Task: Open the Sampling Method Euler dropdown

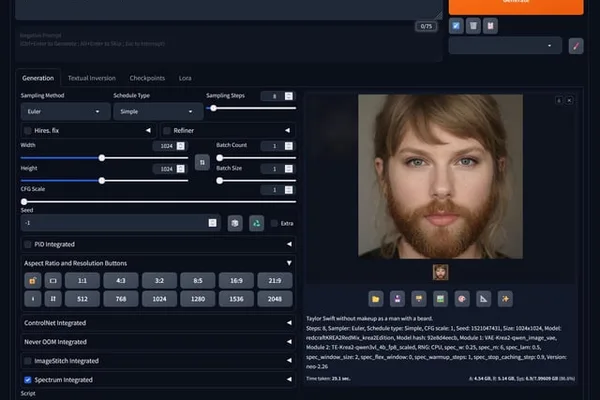Action: click(65, 111)
